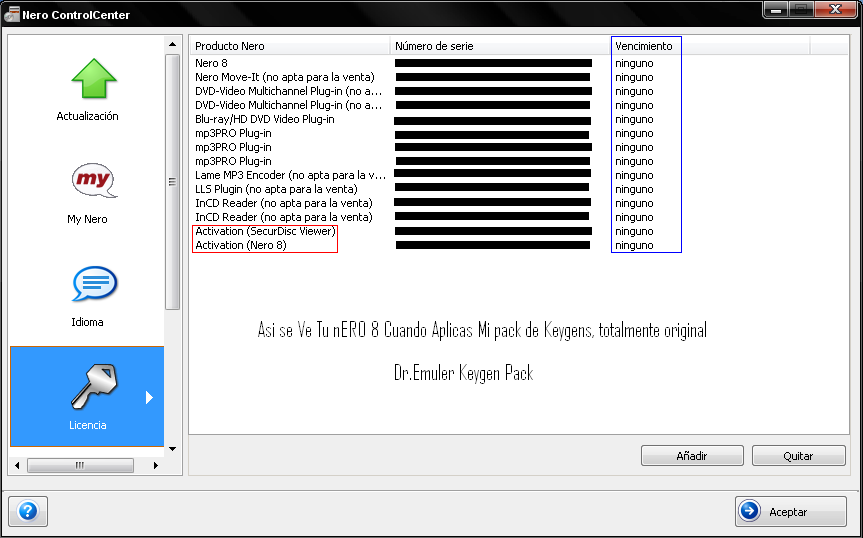Click the blue help question mark icon
Viewport: 863px width, 538px height.
click(27, 511)
